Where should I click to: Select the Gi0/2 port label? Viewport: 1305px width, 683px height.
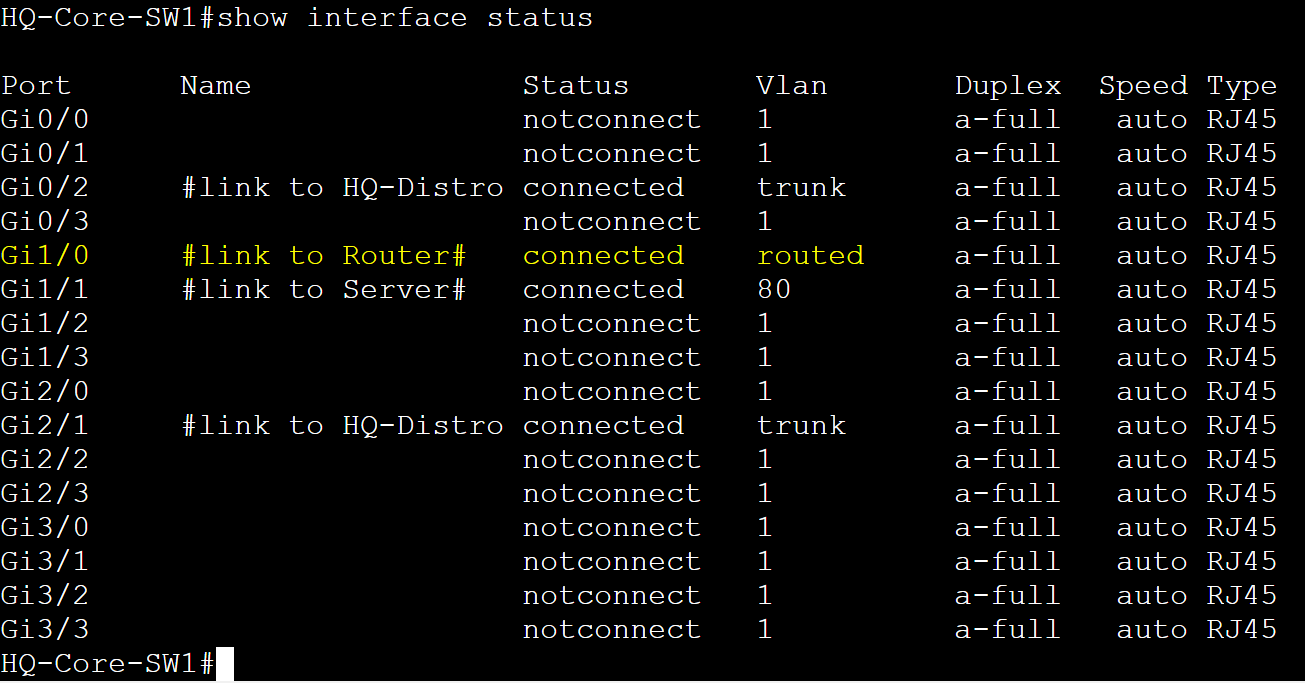[x=44, y=187]
